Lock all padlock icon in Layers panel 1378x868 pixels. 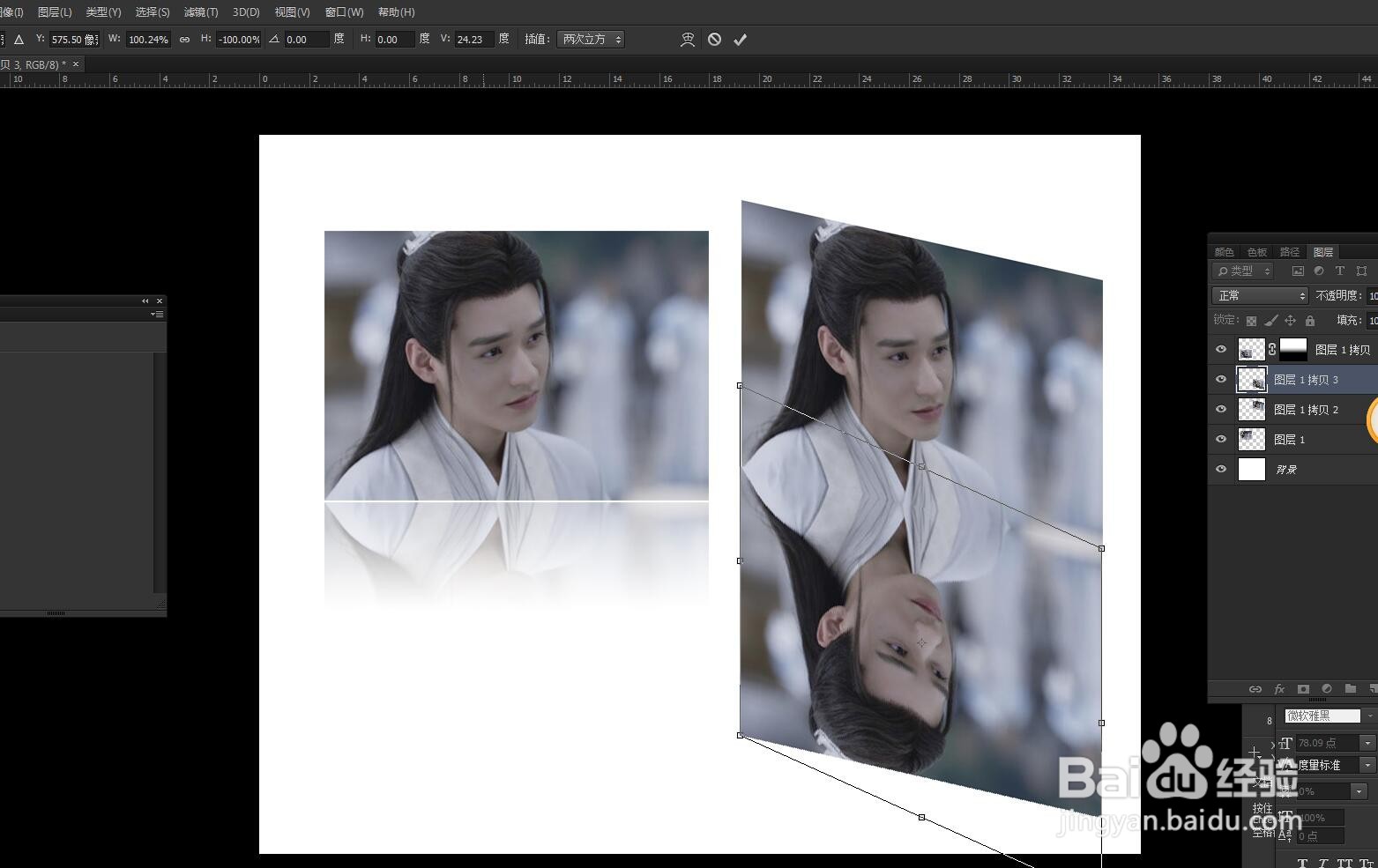[1310, 321]
